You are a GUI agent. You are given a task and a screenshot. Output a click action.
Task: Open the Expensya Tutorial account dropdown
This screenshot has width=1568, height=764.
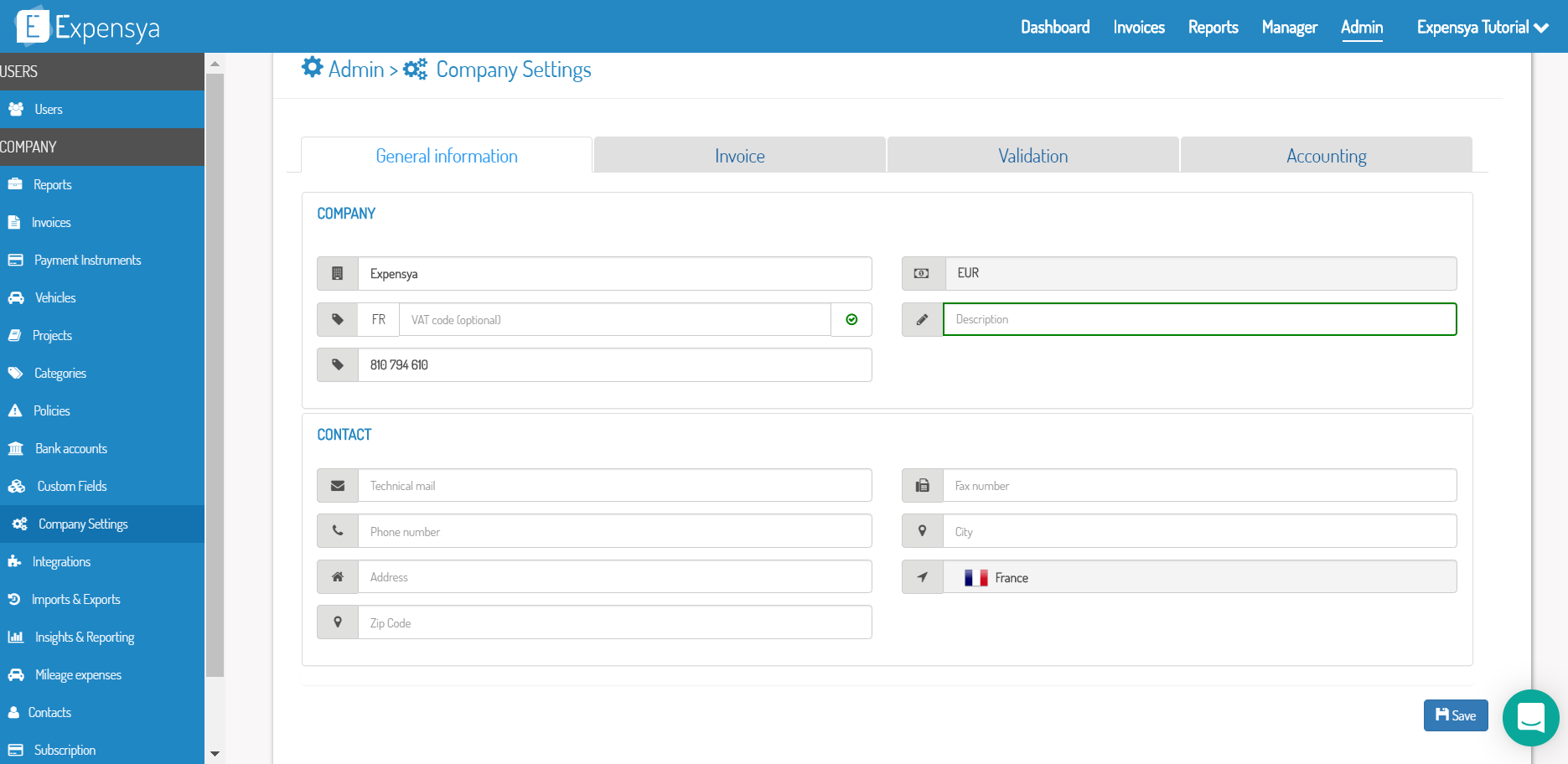[1483, 27]
